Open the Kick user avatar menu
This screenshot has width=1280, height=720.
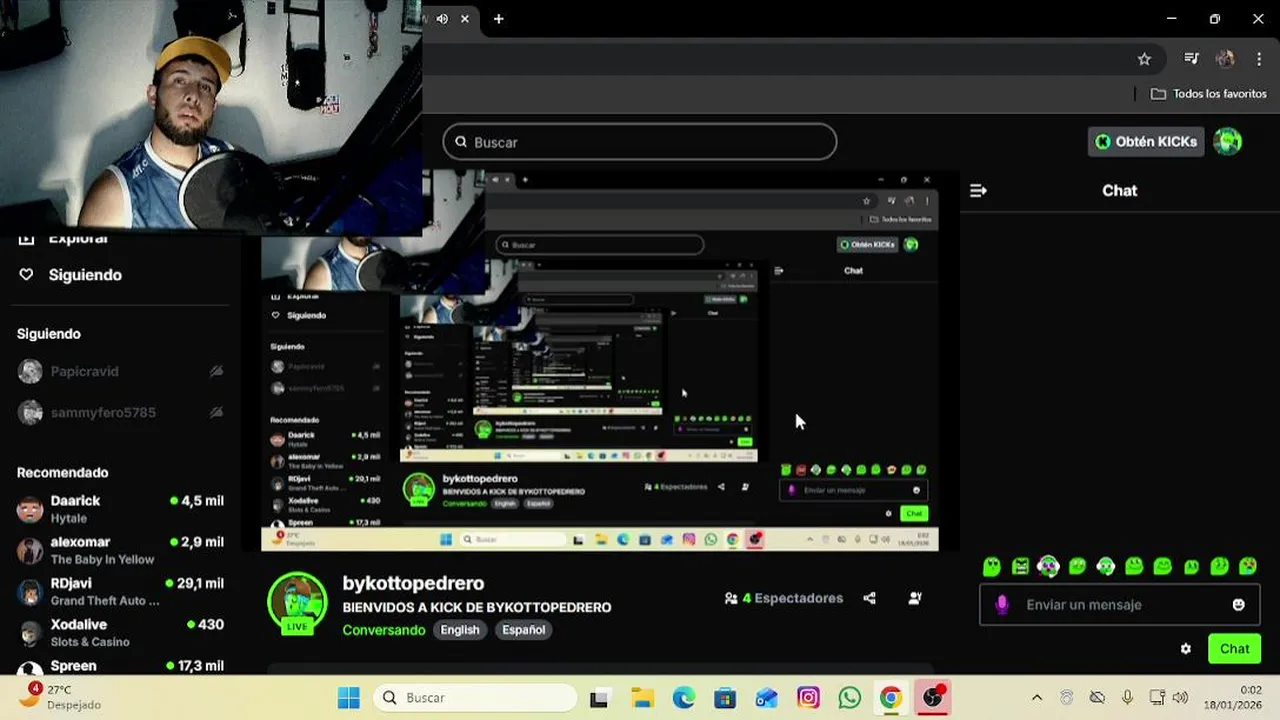[1228, 142]
